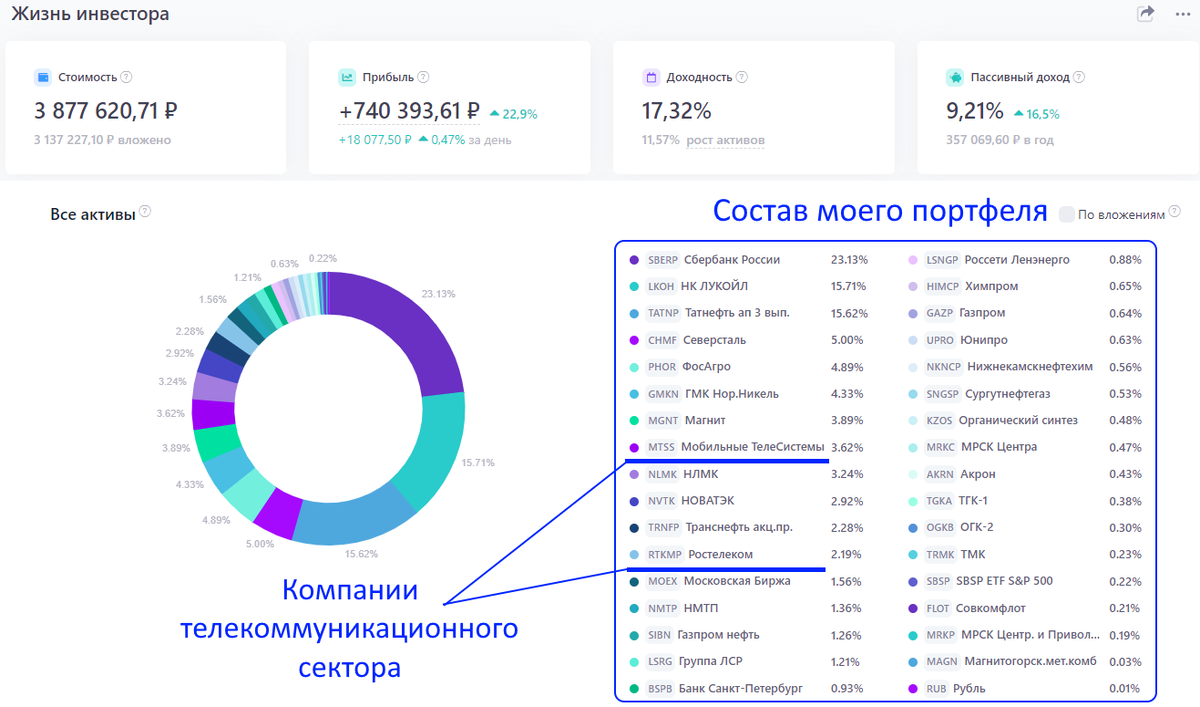This screenshot has height=707, width=1200.
Task: Open help icon next to Доходность
Action: click(742, 77)
